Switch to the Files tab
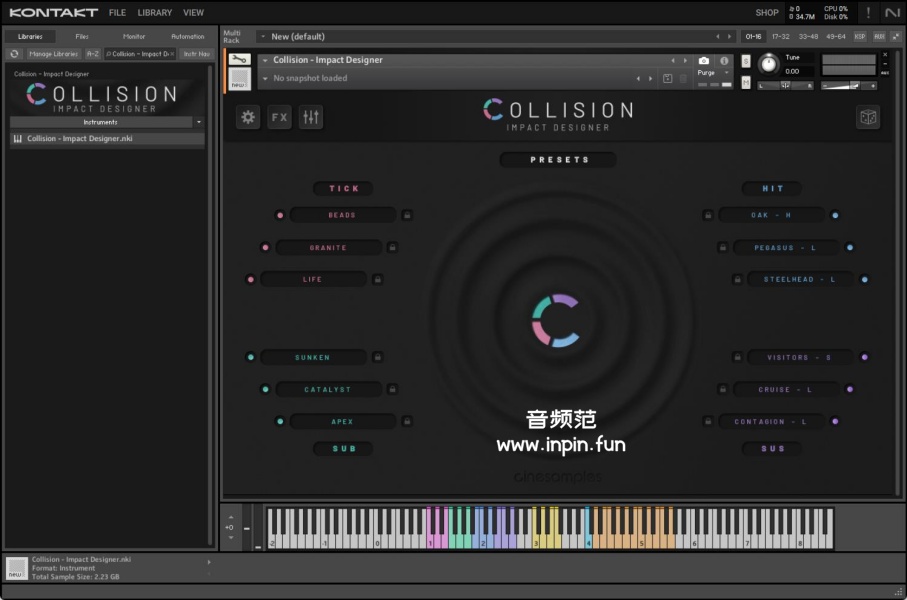 tap(82, 36)
